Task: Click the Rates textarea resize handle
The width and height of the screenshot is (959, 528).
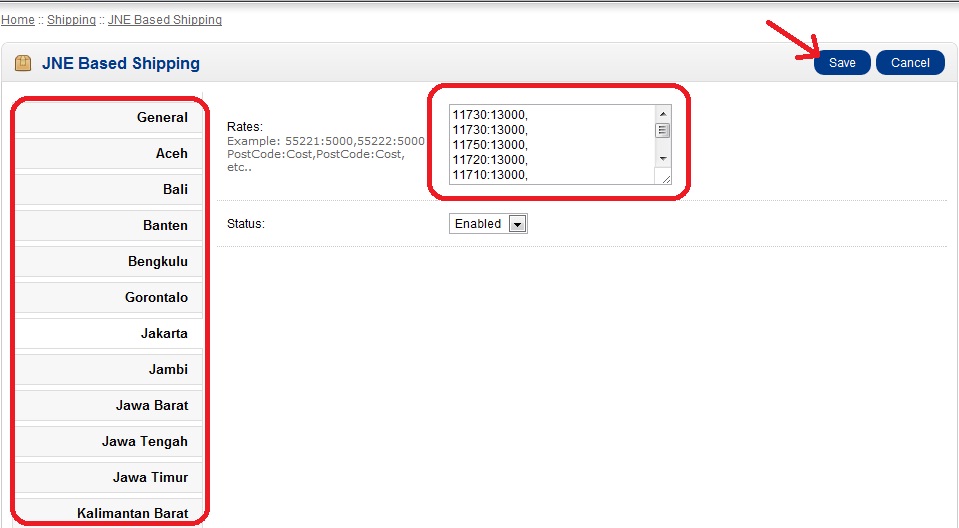Action: click(x=665, y=177)
